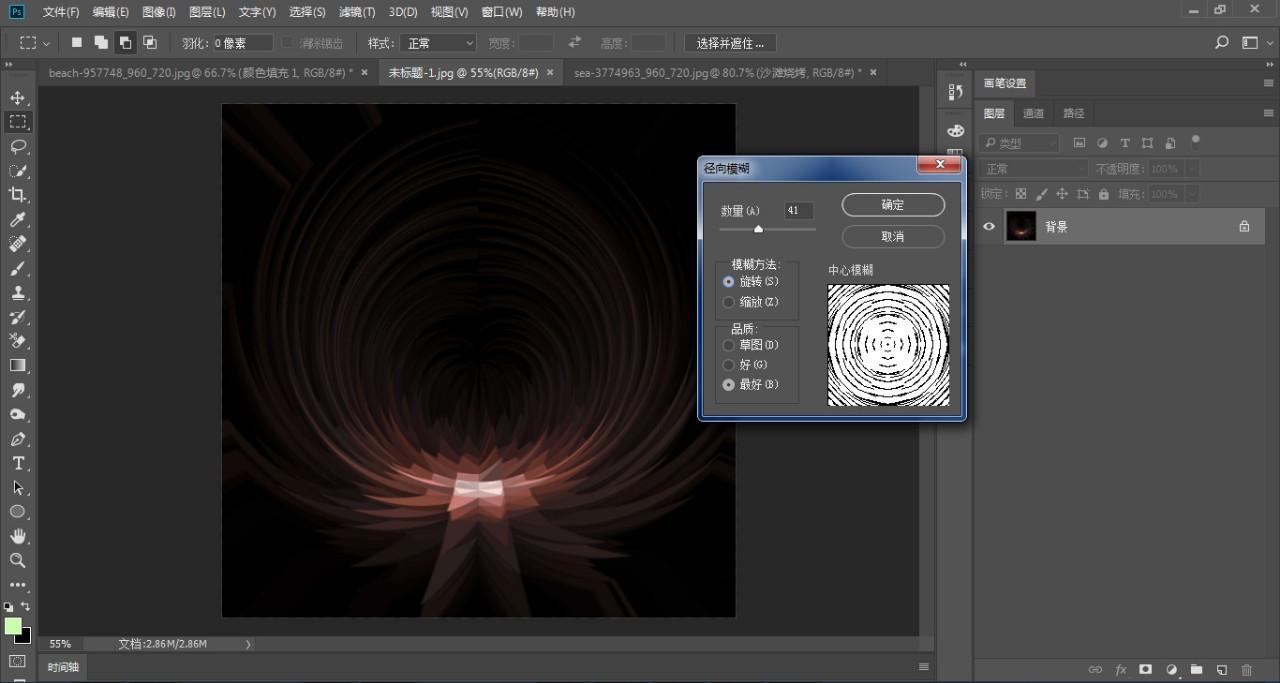Select the Move tool

[17, 98]
